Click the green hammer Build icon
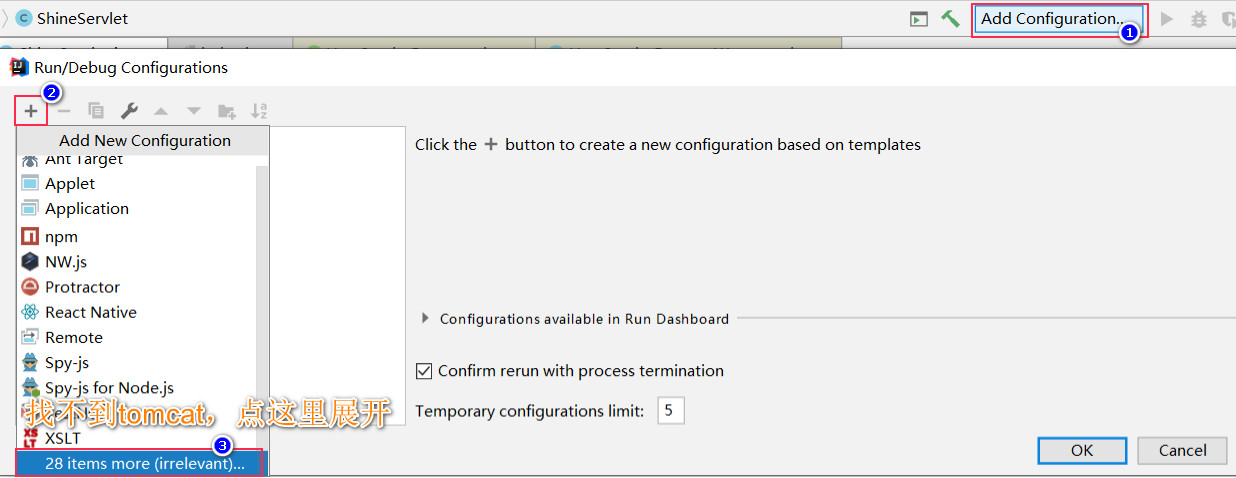Screen dimensions: 1236x478 point(950,19)
